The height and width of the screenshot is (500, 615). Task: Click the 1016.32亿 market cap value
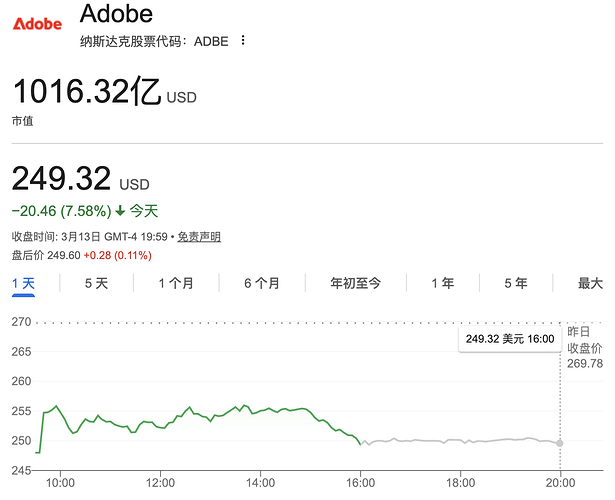pyautogui.click(x=86, y=93)
